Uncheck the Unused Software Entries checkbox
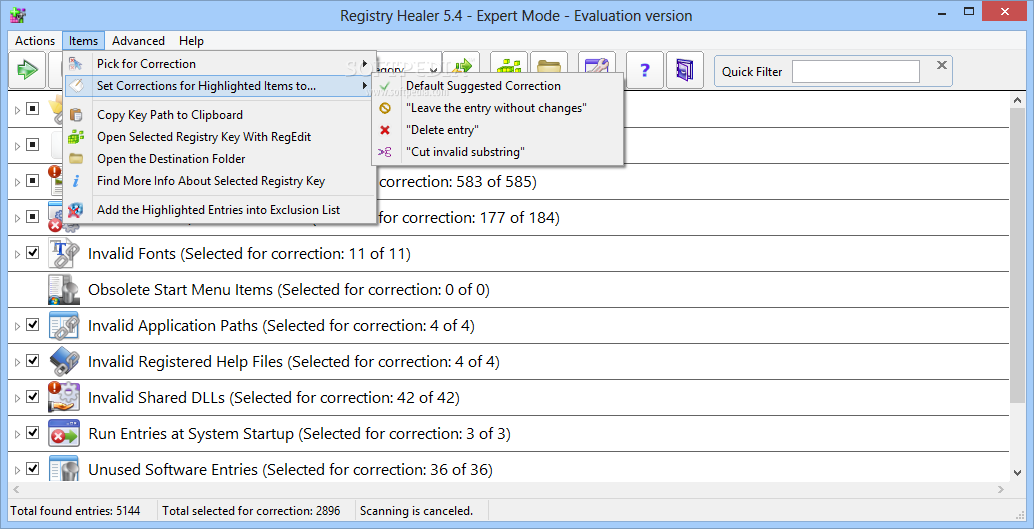1034x529 pixels. 33,468
